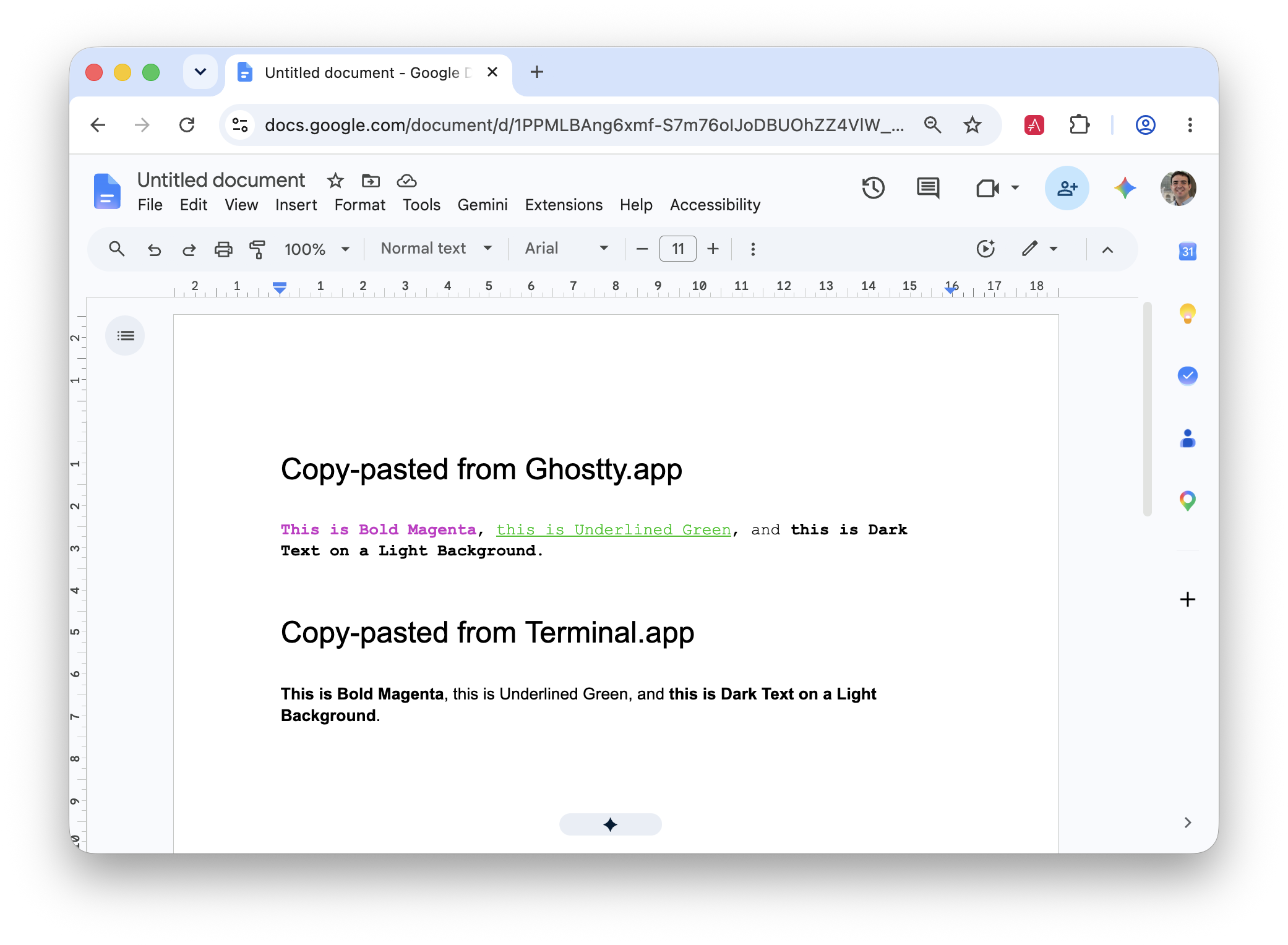Undo the last action
This screenshot has width=1288, height=945.
[x=154, y=249]
